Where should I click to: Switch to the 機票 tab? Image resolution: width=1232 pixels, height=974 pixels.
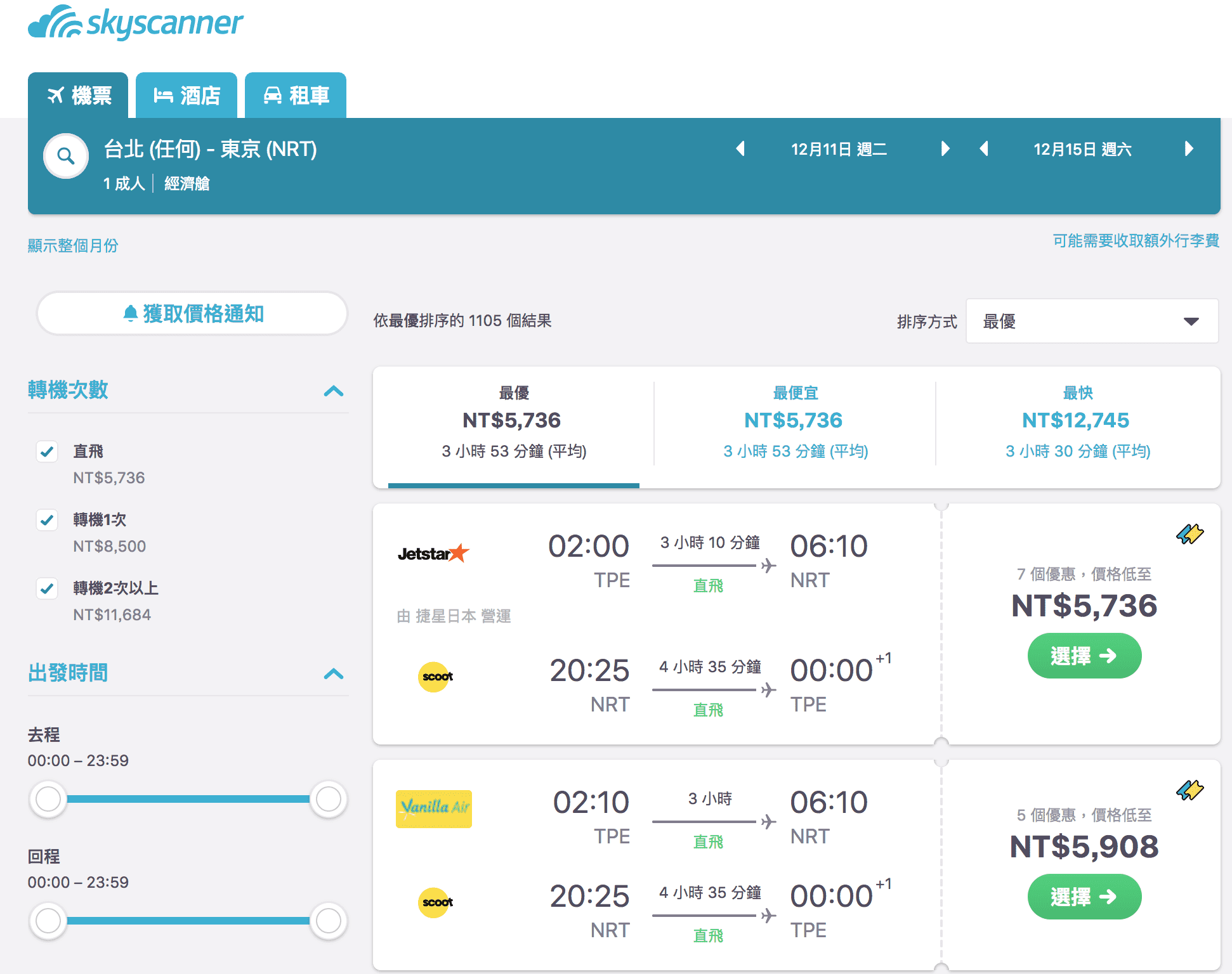coord(78,96)
